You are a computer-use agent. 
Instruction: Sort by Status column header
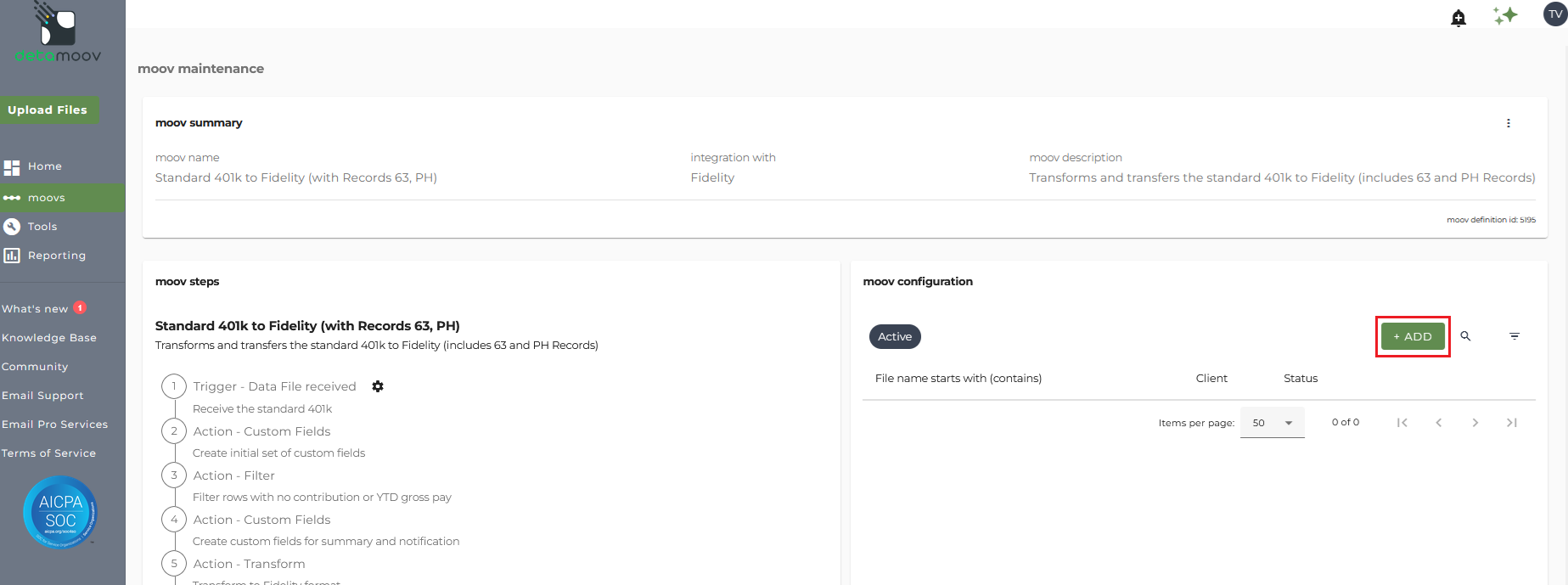pyautogui.click(x=1301, y=379)
